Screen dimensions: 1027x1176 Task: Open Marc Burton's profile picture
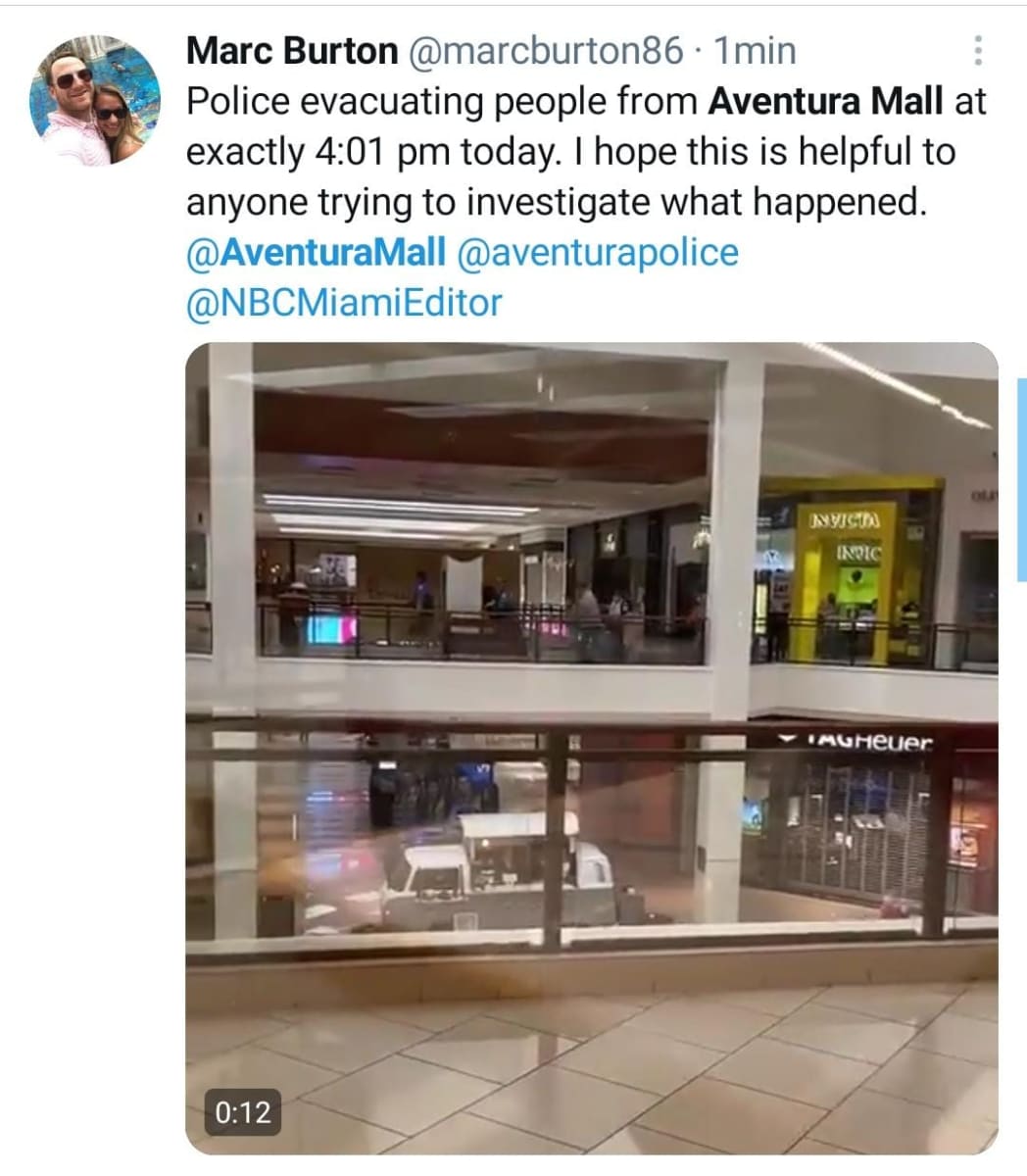pyautogui.click(x=95, y=100)
